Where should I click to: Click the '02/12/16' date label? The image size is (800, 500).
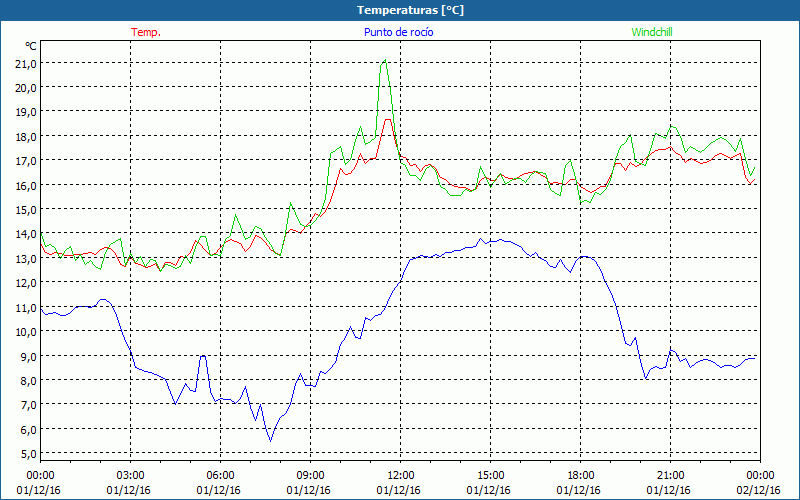[x=759, y=490]
